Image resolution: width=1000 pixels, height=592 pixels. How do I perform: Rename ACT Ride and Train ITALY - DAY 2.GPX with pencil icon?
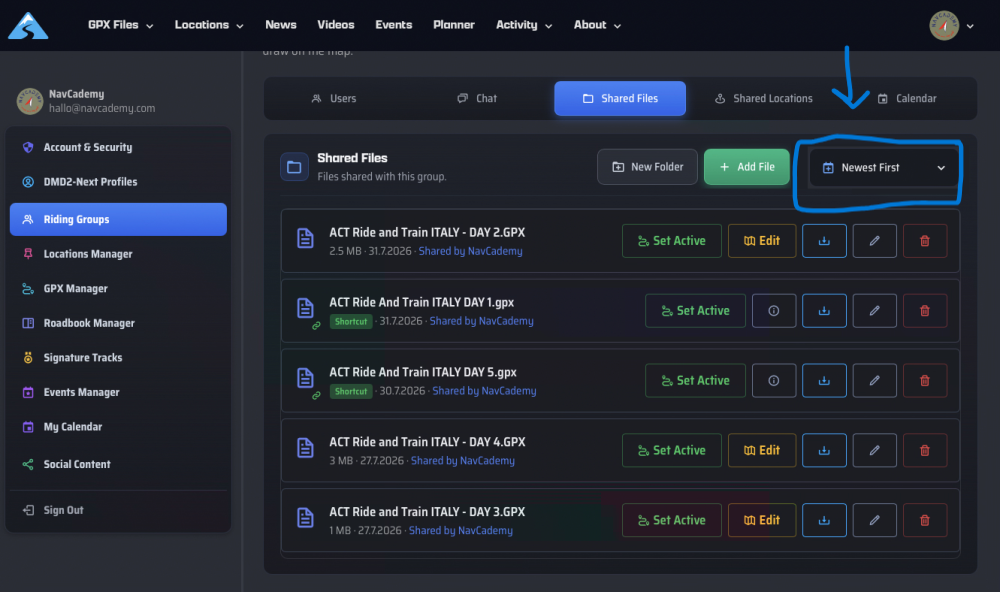click(x=874, y=240)
